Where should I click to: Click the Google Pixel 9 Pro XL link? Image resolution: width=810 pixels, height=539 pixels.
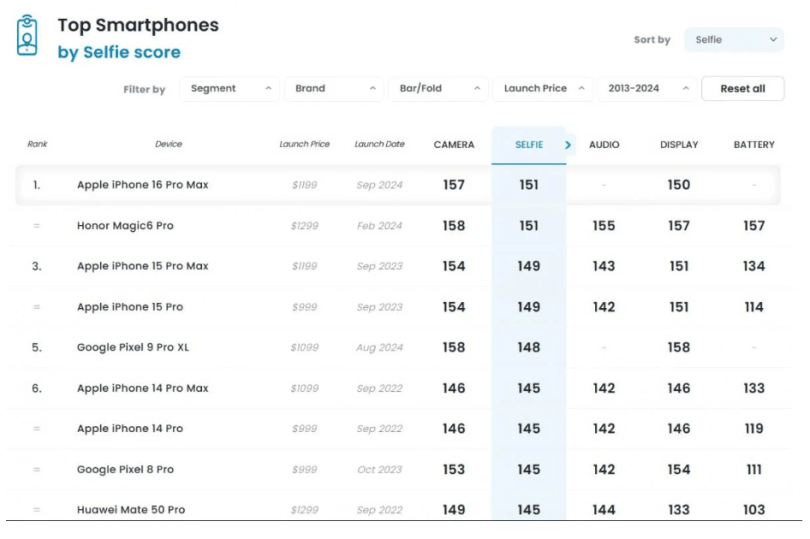click(132, 348)
